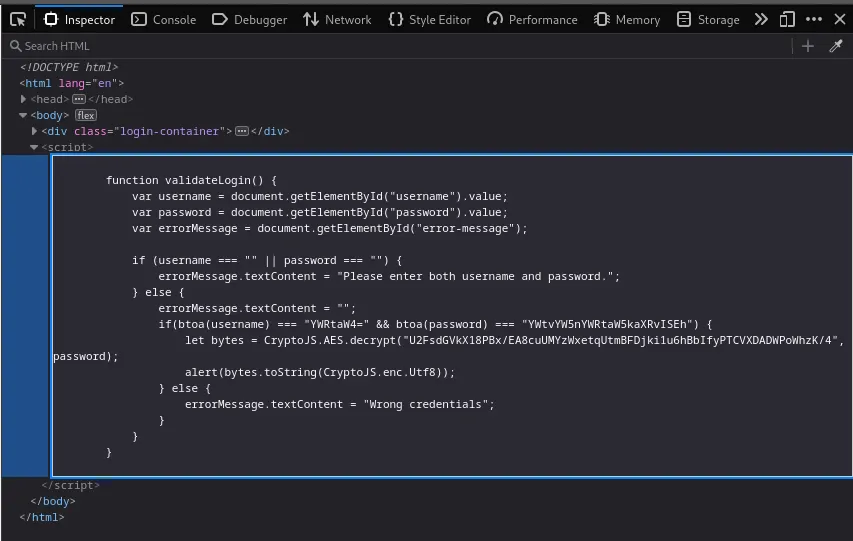This screenshot has width=853, height=541.
Task: Expand the login-container div arrow
Action: coord(34,131)
